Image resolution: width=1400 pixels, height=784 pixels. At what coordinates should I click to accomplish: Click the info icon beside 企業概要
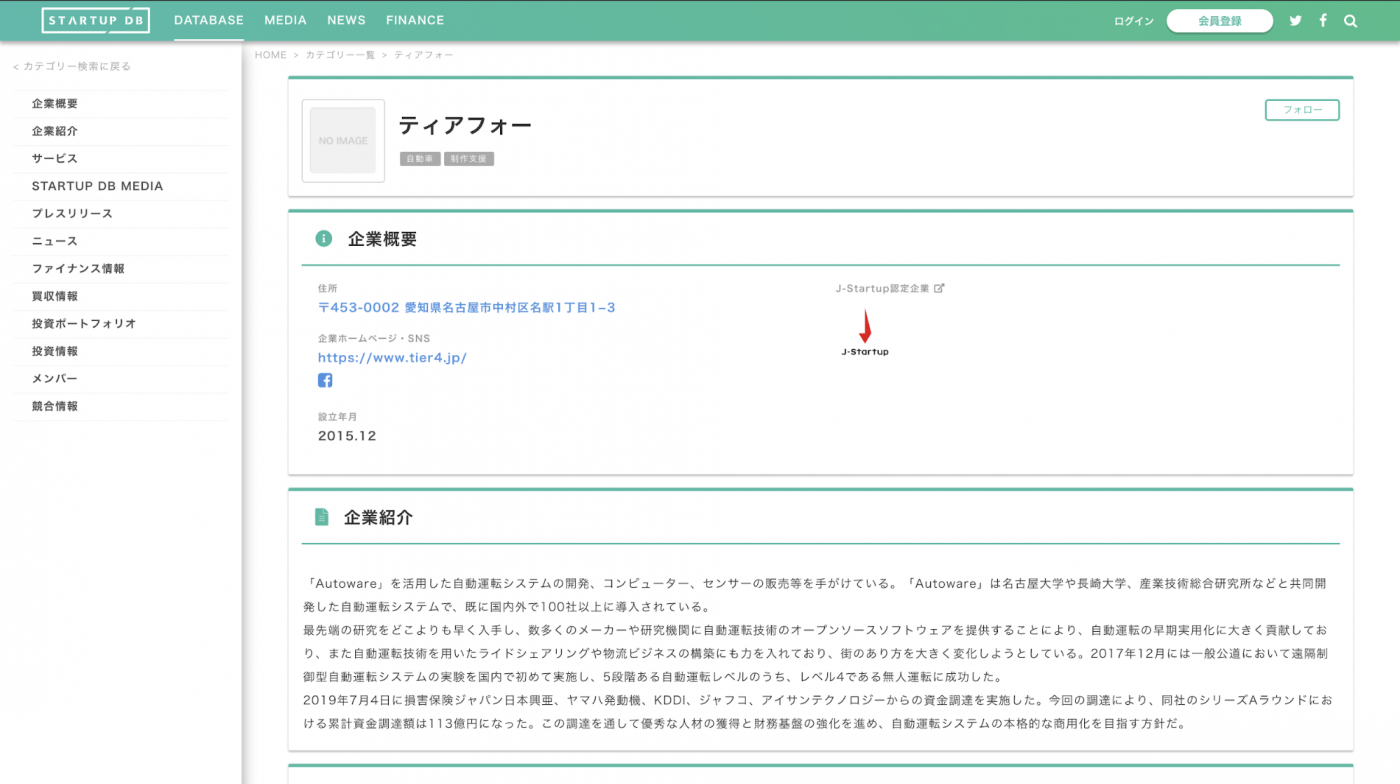pyautogui.click(x=321, y=239)
